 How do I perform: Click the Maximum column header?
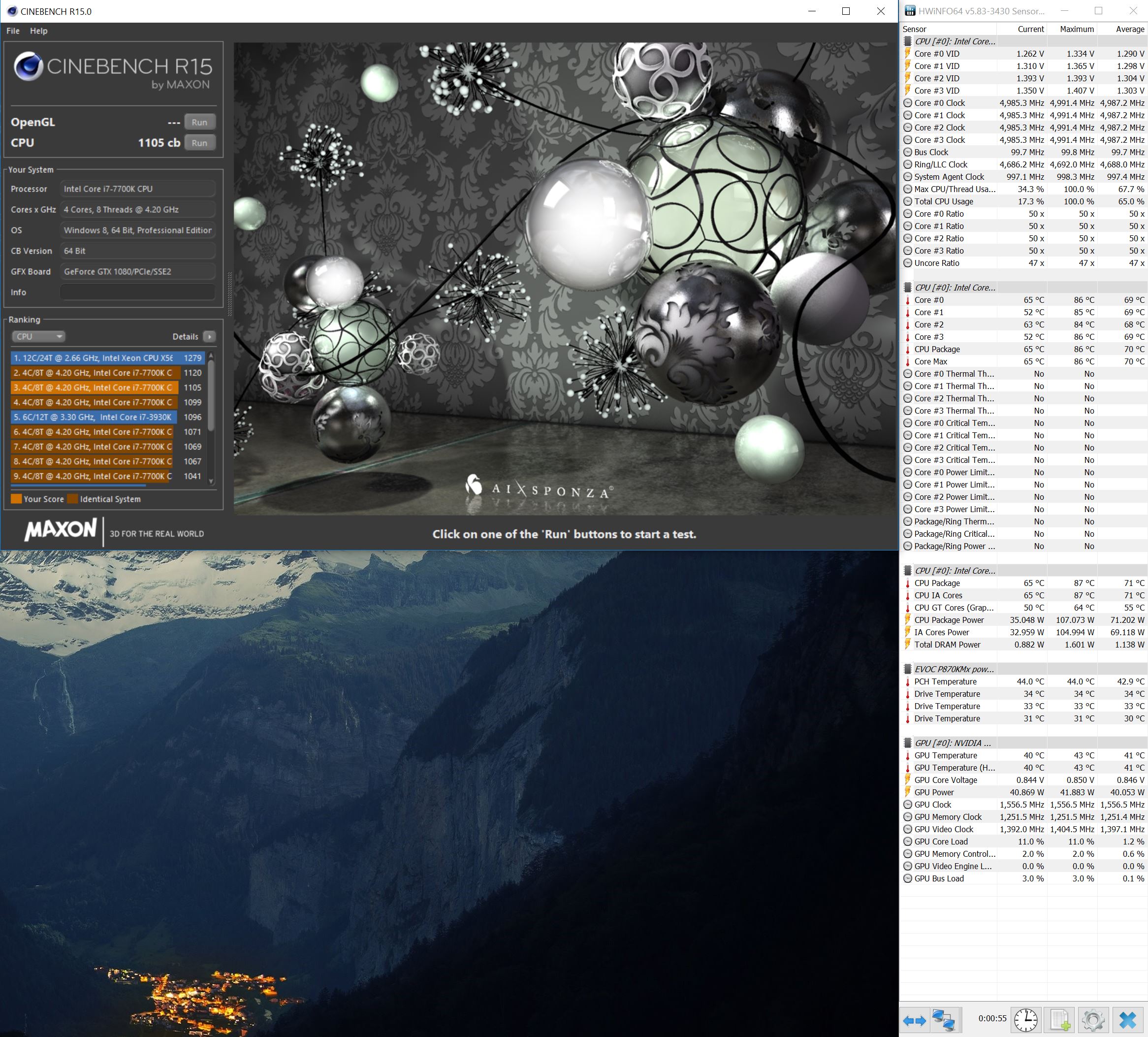pyautogui.click(x=1072, y=29)
